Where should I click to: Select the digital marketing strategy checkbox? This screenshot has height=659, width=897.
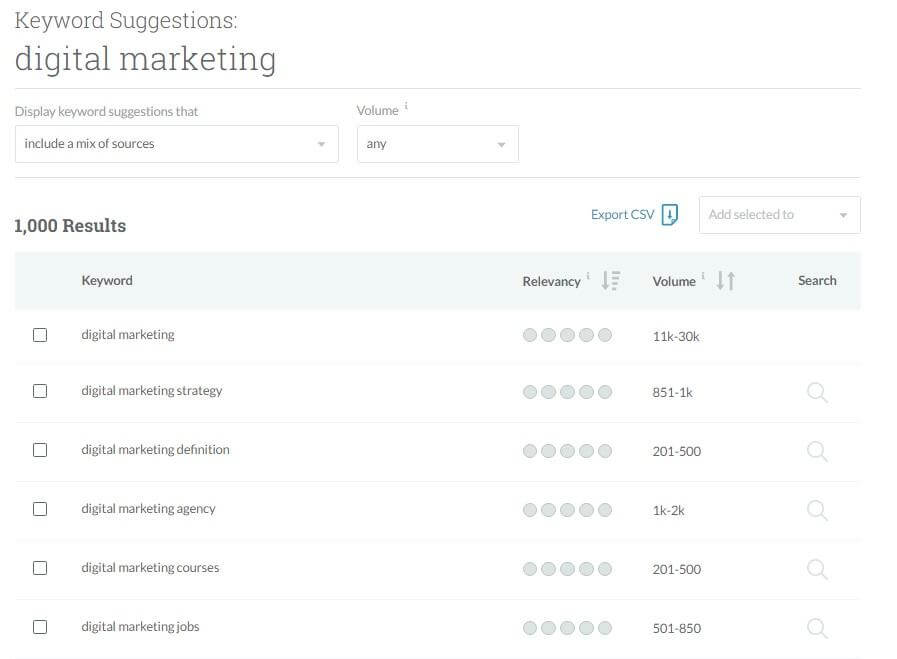click(x=40, y=391)
